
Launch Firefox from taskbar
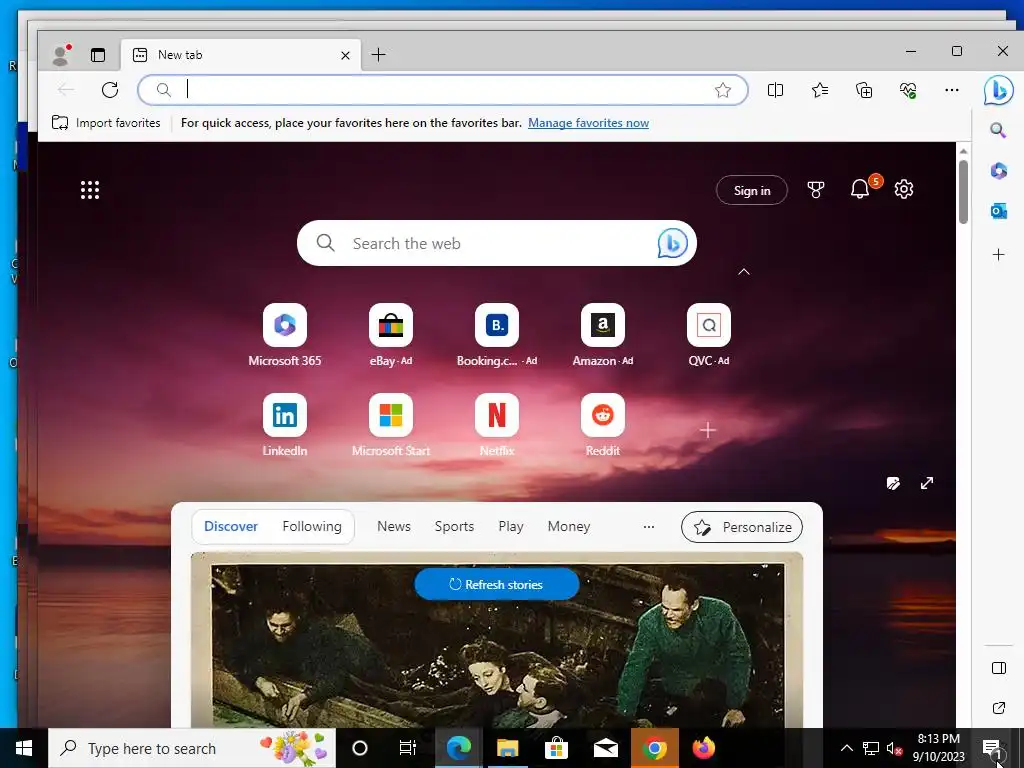pyautogui.click(x=703, y=748)
